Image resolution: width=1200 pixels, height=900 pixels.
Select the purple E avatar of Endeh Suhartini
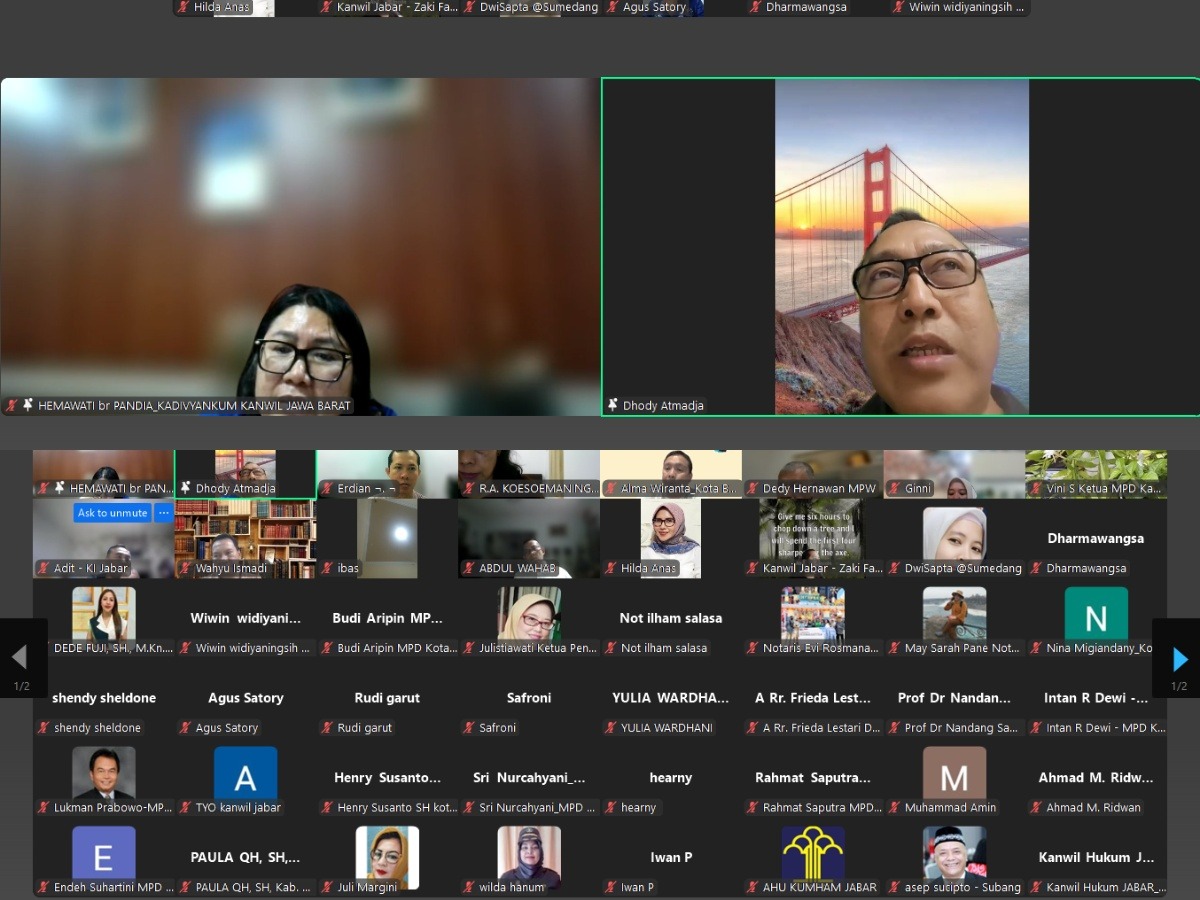point(103,854)
